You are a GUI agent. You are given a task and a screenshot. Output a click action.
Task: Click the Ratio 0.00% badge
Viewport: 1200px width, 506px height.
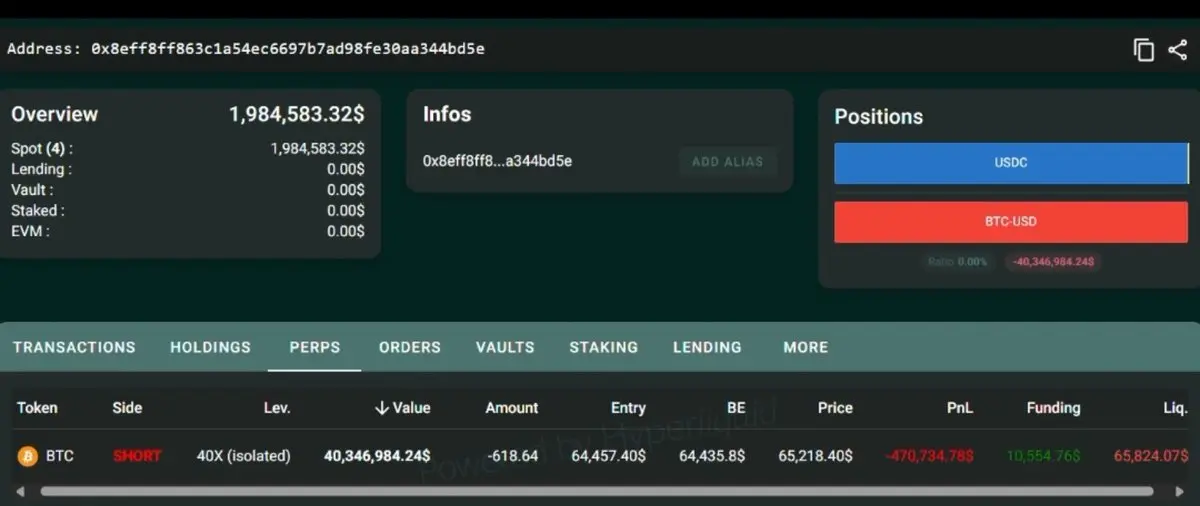(x=957, y=262)
